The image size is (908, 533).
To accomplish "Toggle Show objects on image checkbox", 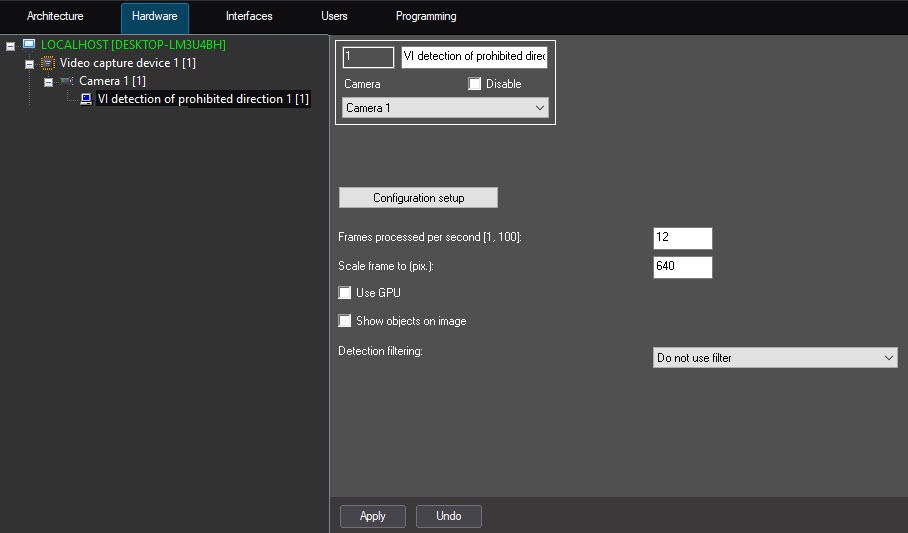I will [346, 321].
